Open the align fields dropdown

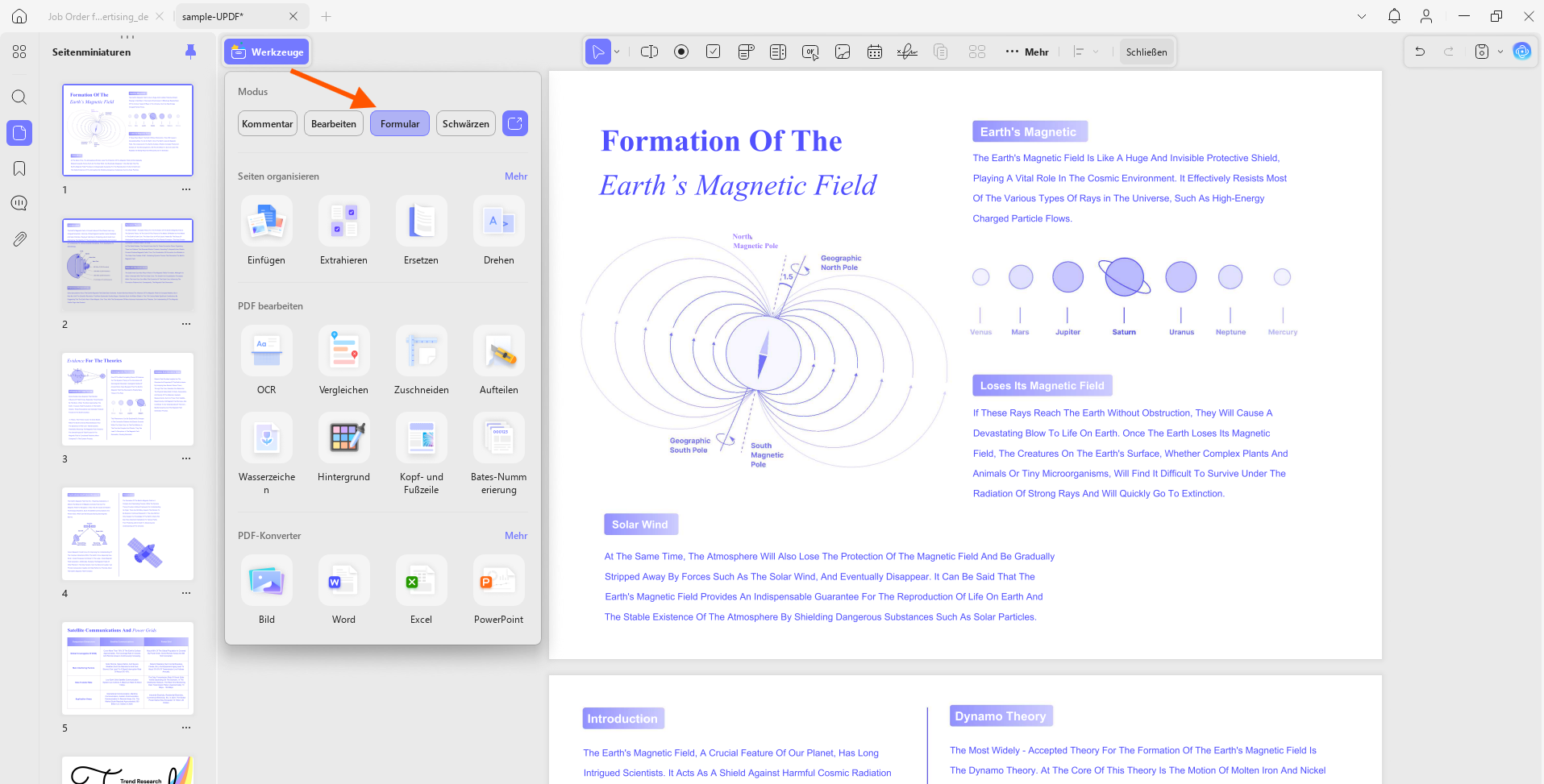point(1086,52)
